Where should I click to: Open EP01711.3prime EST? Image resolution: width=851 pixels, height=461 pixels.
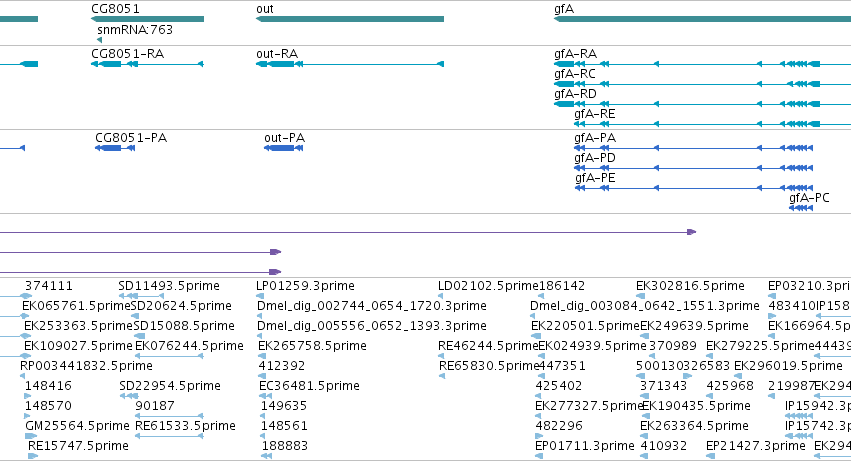coord(585,447)
